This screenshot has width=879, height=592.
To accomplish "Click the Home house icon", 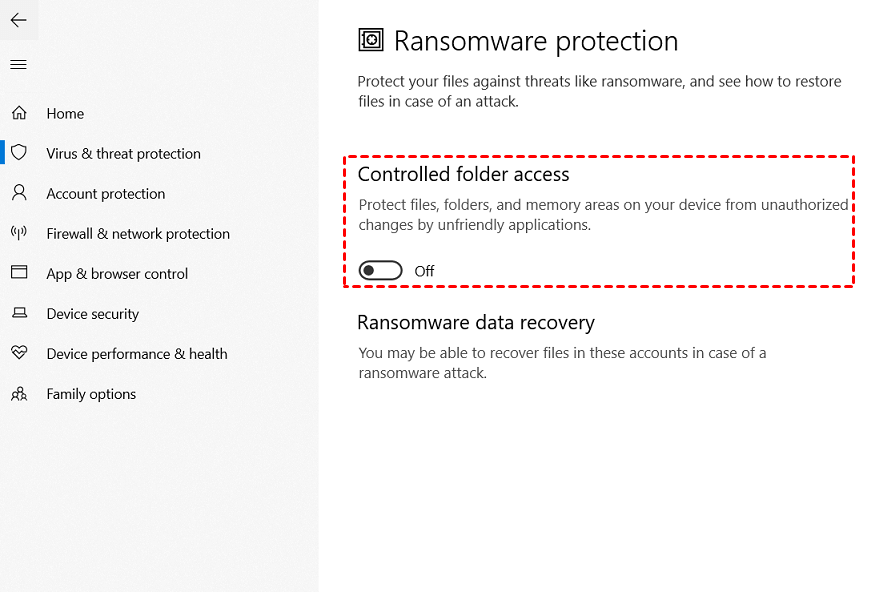I will coord(19,113).
